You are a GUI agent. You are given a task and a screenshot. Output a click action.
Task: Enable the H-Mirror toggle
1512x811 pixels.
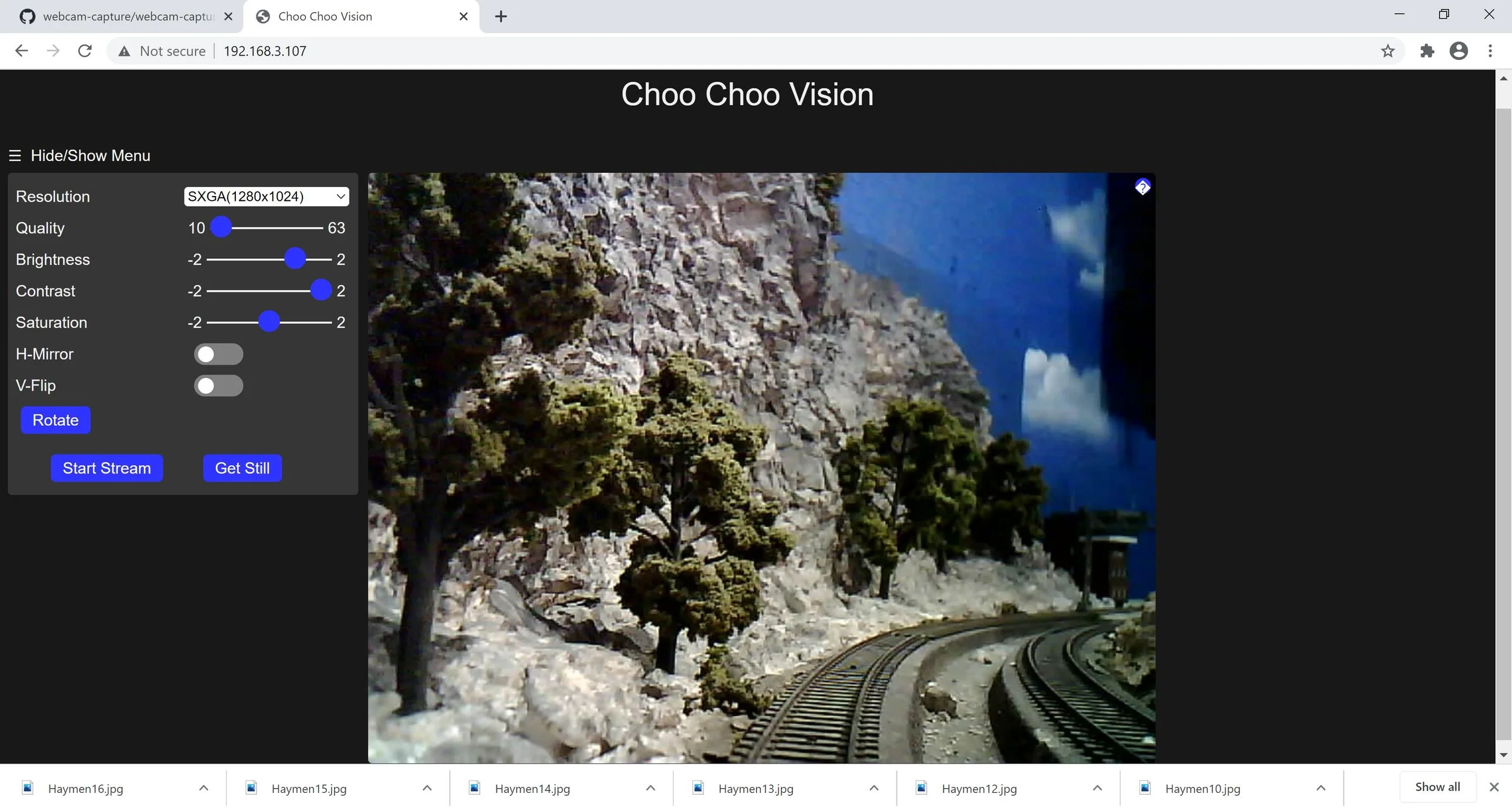(218, 354)
